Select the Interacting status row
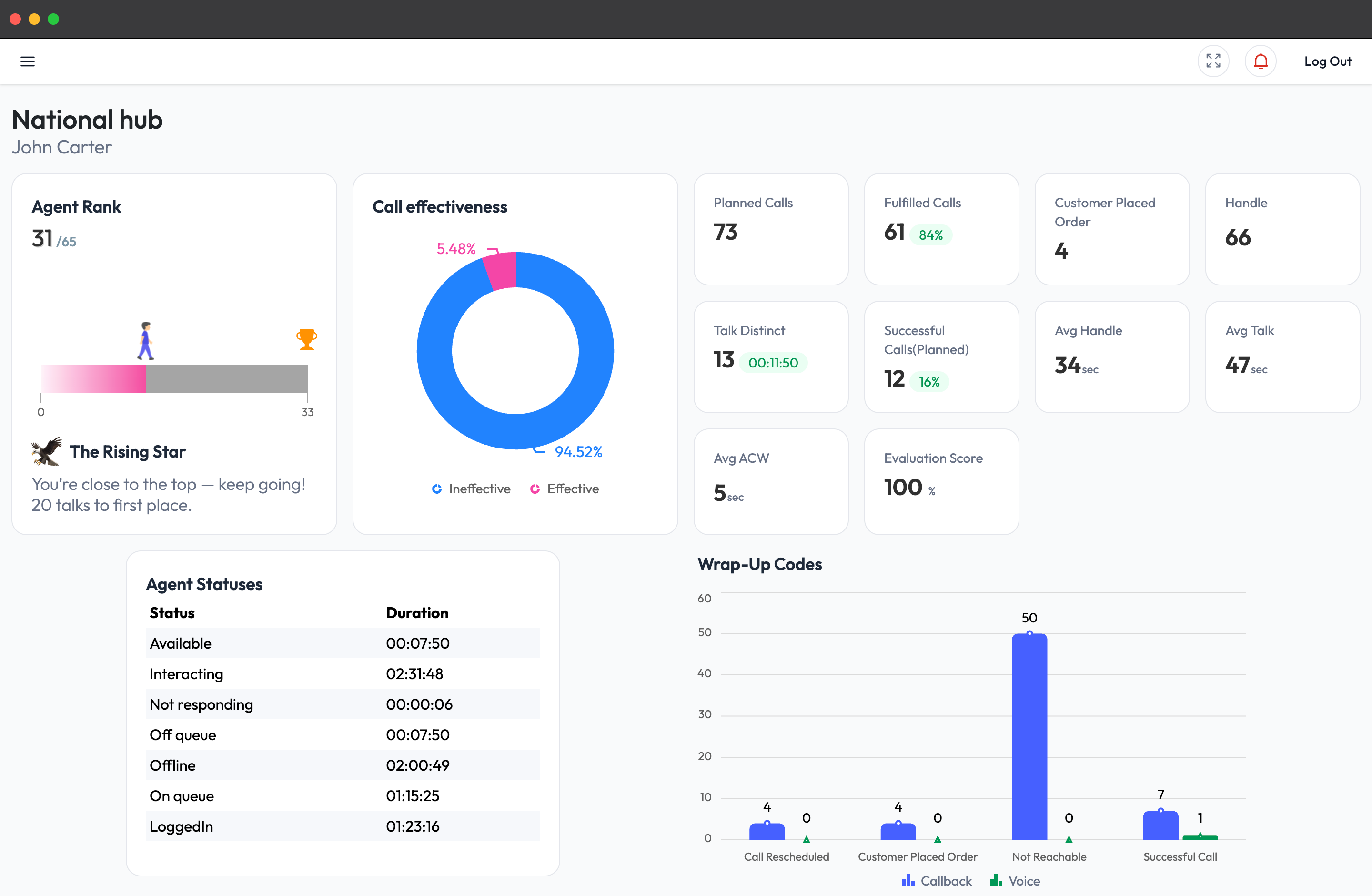Screen dimensions: 1372x896 point(343,674)
